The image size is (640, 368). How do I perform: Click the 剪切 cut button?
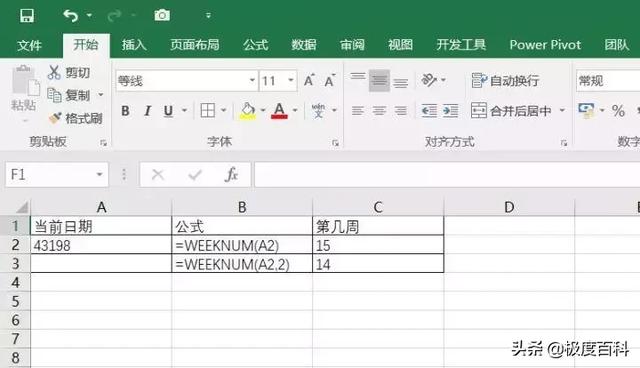[x=69, y=73]
